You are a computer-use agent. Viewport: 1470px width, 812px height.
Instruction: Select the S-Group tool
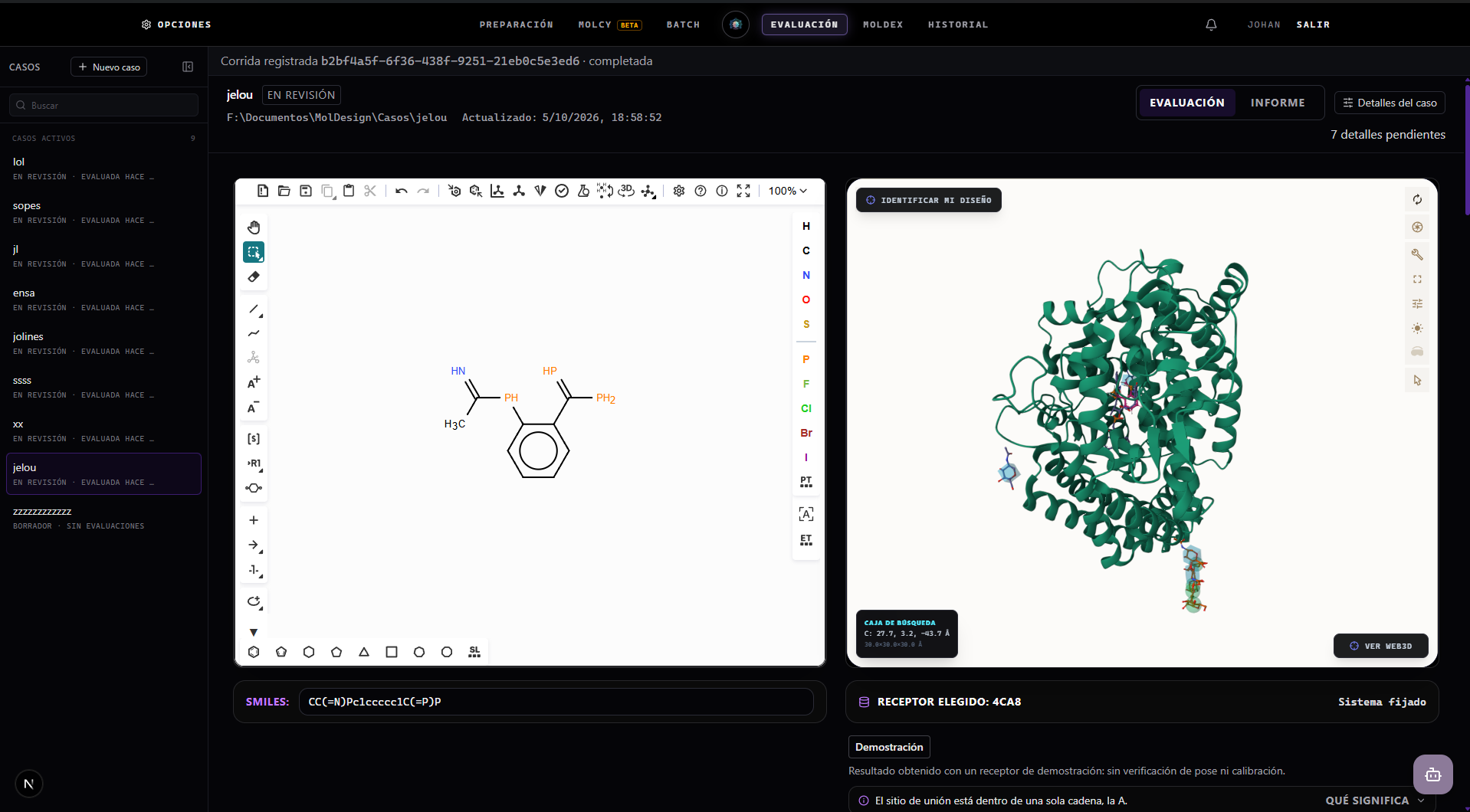click(254, 439)
